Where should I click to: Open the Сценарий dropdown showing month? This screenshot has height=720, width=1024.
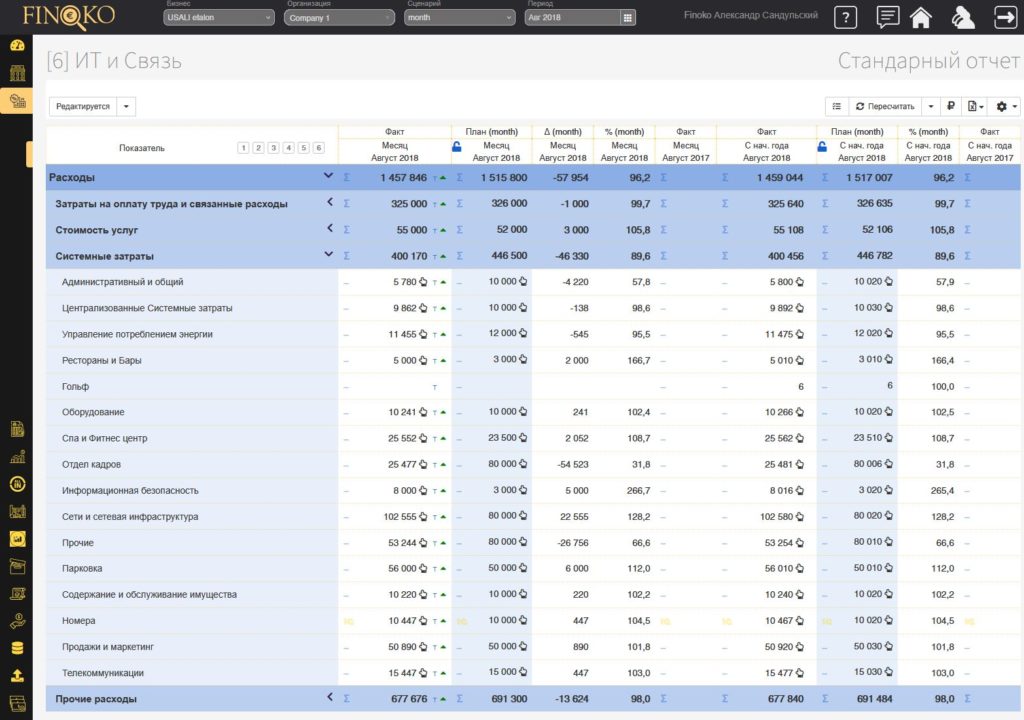point(459,18)
